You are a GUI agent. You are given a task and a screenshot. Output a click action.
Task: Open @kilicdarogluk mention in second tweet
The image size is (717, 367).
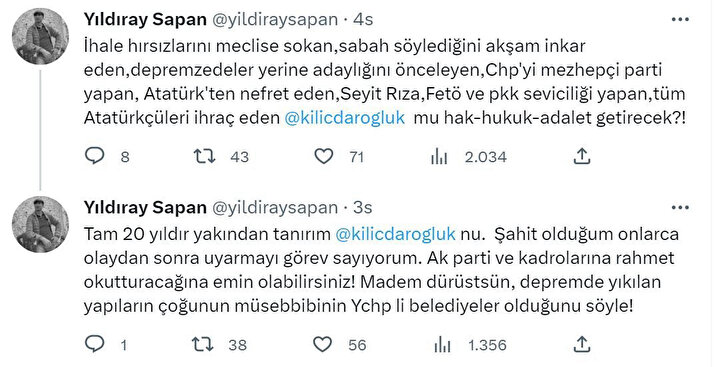pos(396,234)
